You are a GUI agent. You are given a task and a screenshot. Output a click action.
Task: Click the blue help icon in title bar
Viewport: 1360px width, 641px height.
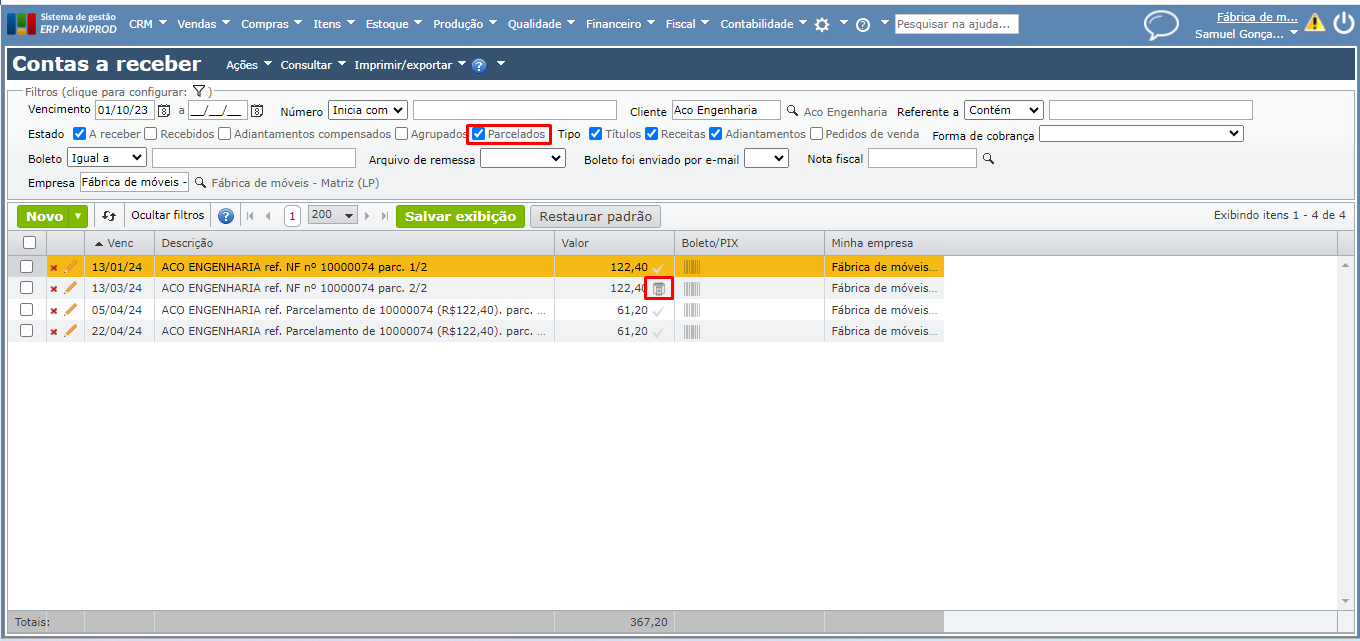(479, 65)
